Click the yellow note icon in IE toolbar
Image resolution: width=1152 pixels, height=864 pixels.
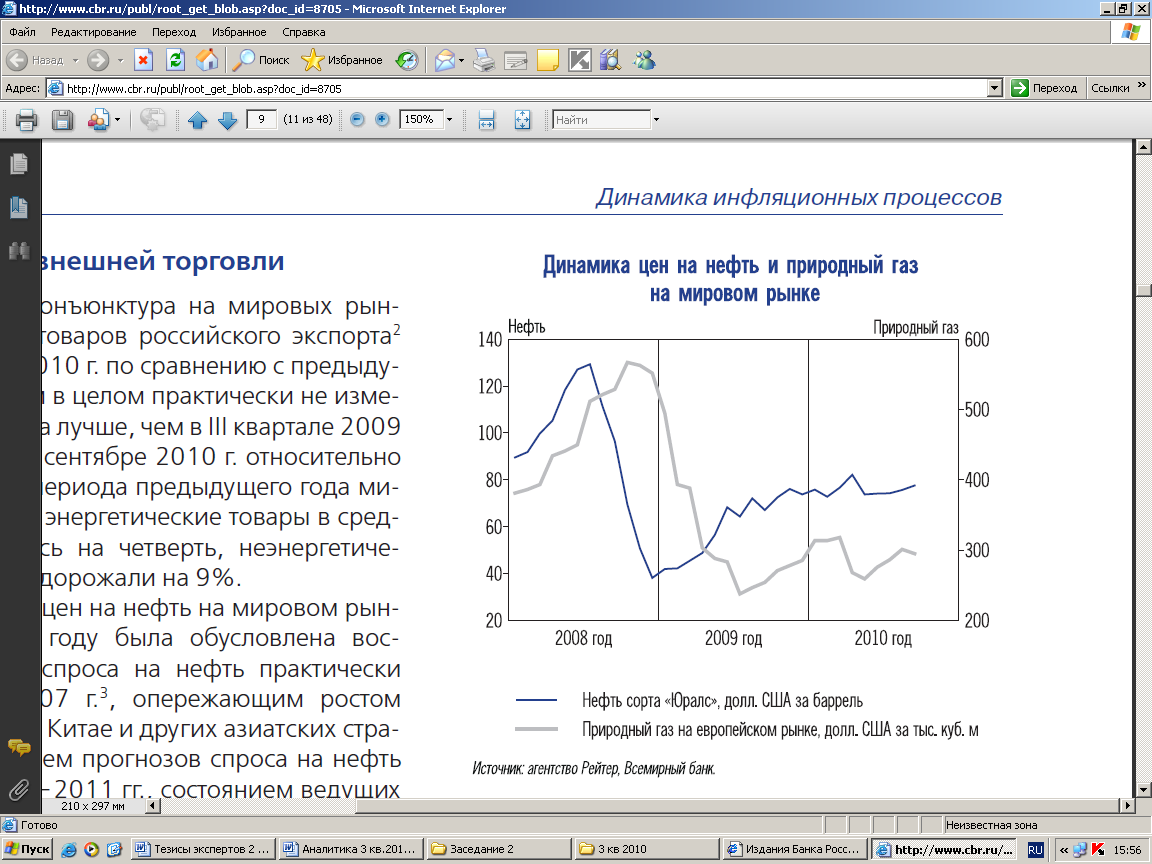(x=548, y=60)
